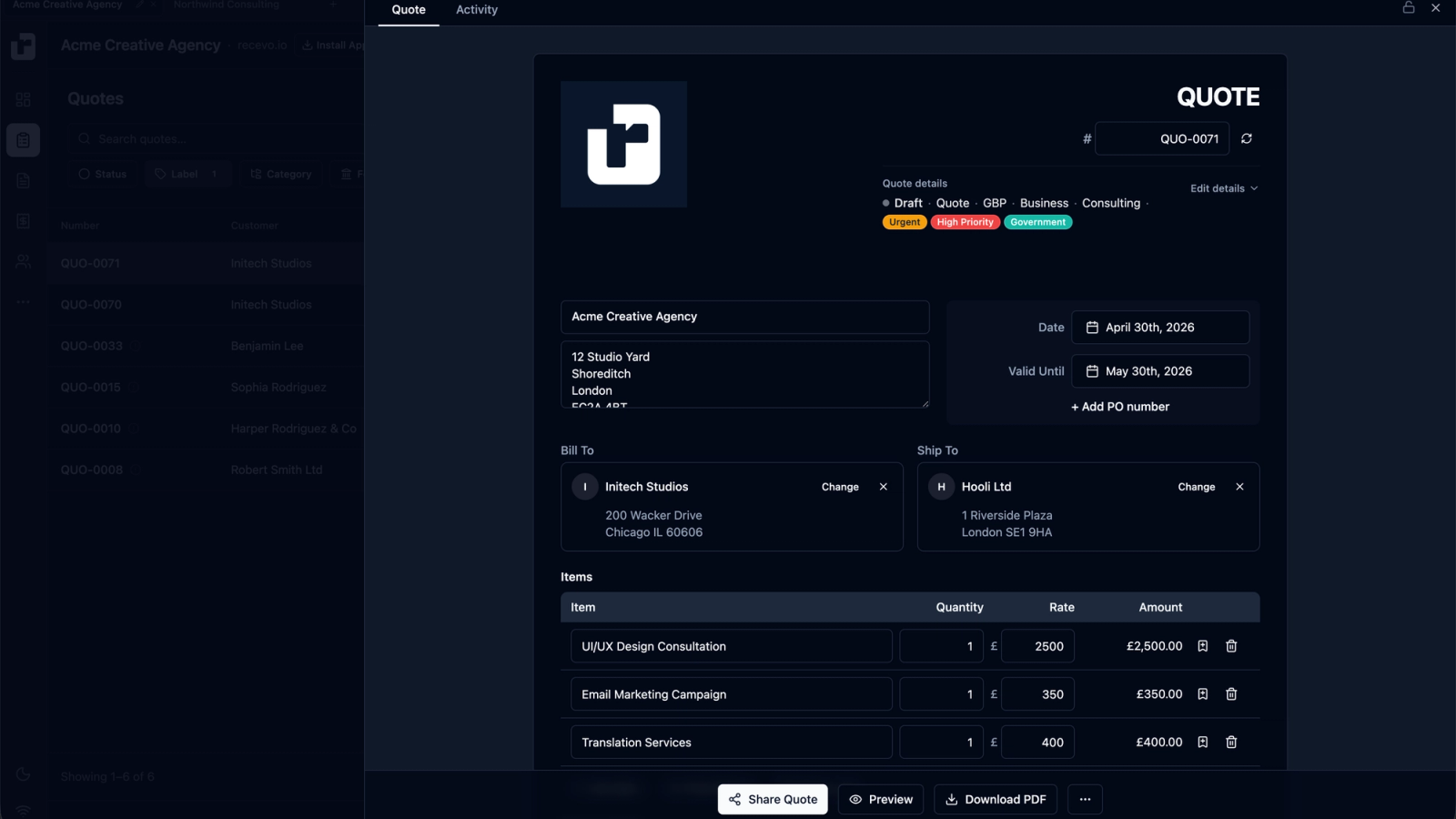The height and width of the screenshot is (819, 1456).
Task: Switch to the Quote tab
Action: [x=409, y=10]
